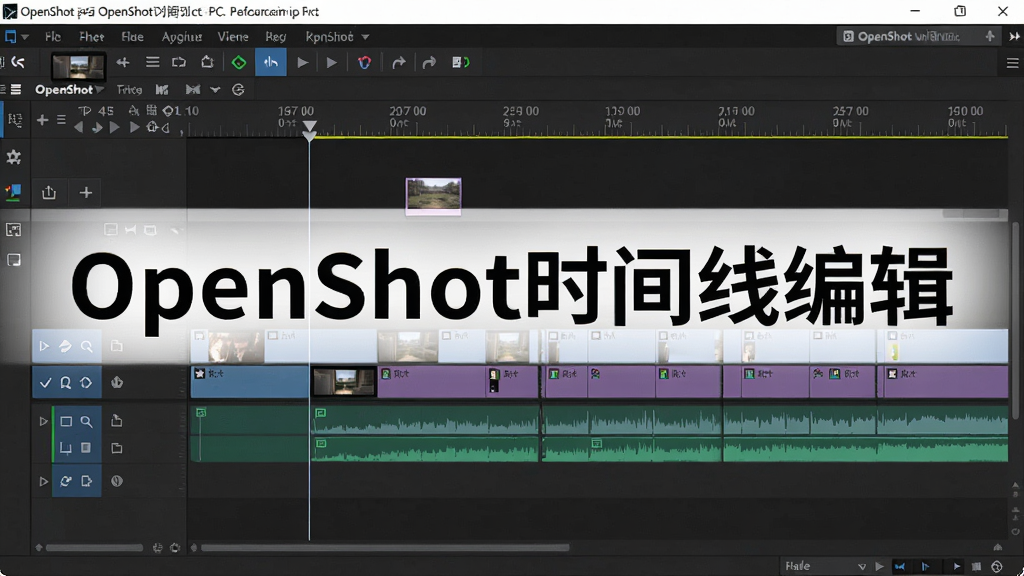This screenshot has height=576, width=1024.
Task: Click the Trice button
Action: point(129,89)
